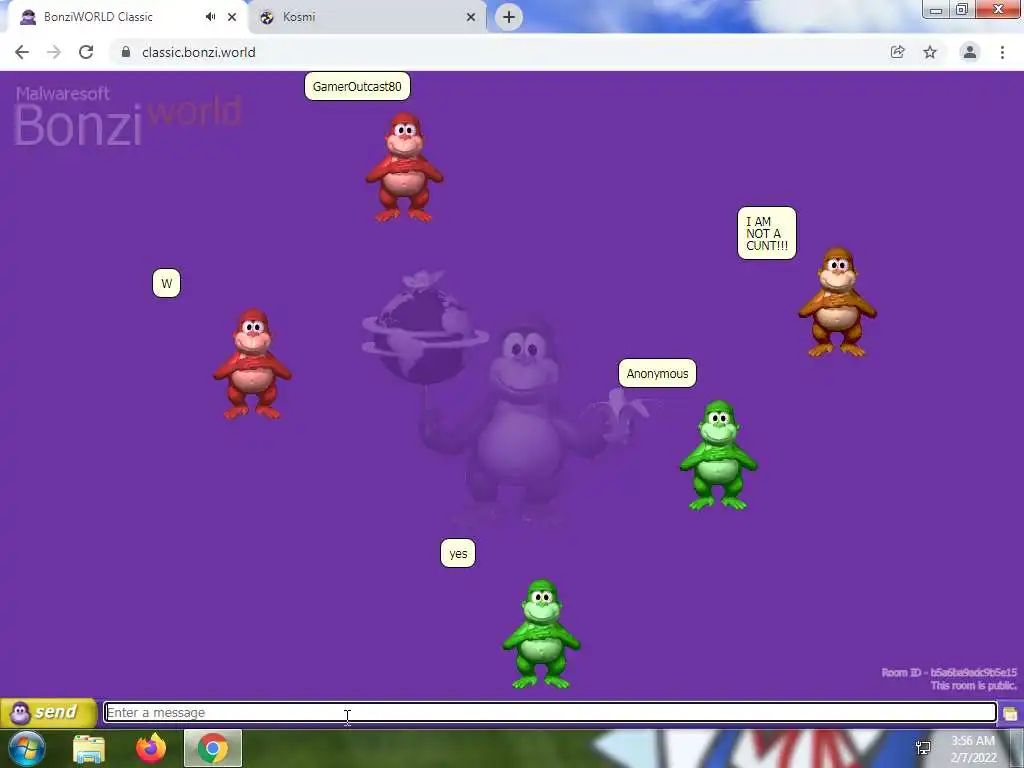Click the green Bonzi saying 'yes'
This screenshot has height=768, width=1024.
541,634
